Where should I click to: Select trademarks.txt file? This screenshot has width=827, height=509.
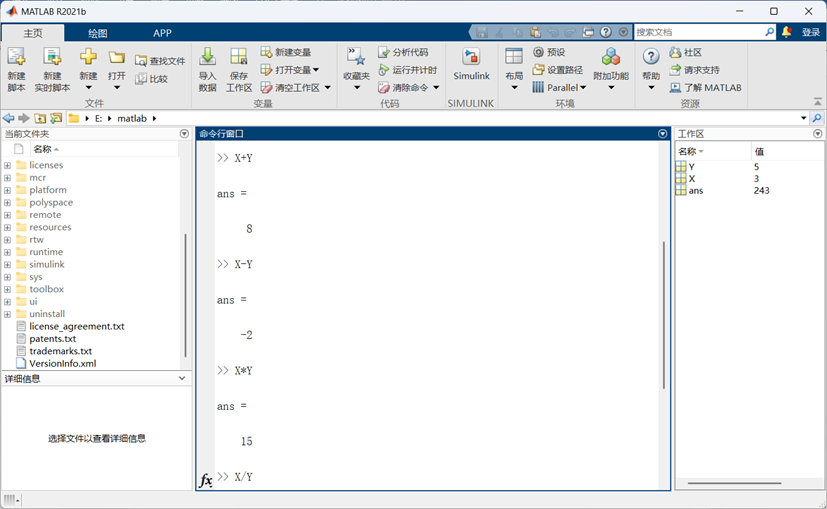click(x=60, y=351)
